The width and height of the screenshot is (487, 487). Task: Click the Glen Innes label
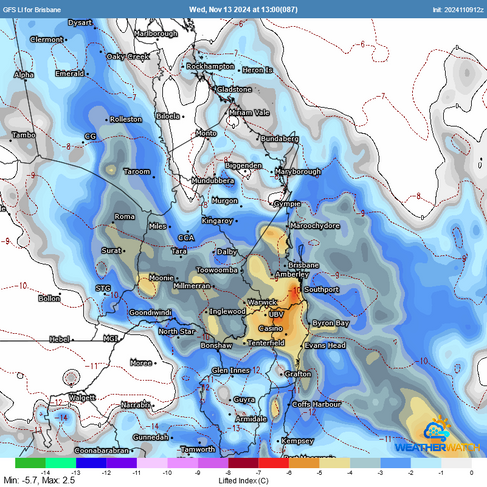click(x=231, y=370)
